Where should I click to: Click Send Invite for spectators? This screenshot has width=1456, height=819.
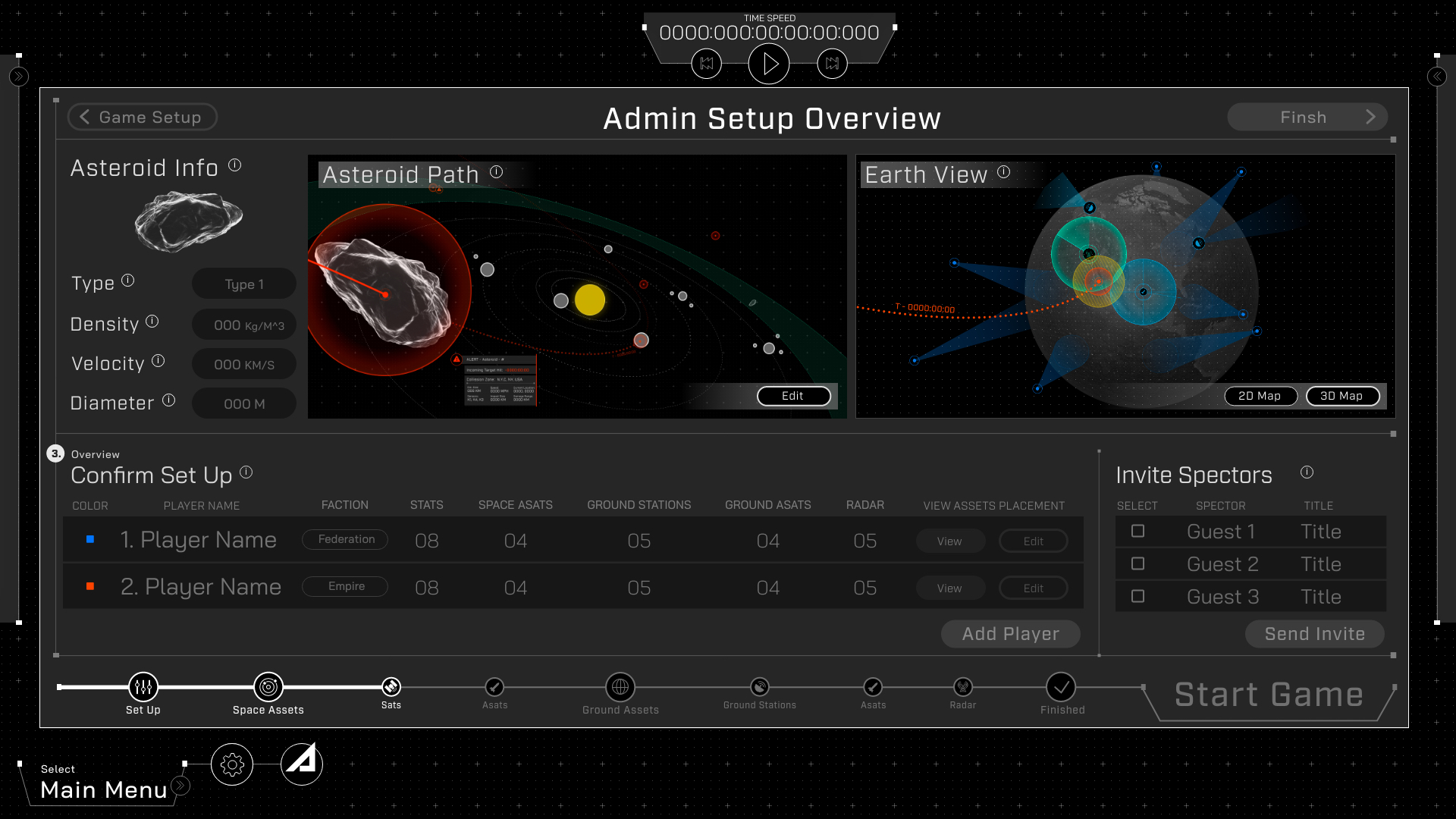pyautogui.click(x=1314, y=633)
